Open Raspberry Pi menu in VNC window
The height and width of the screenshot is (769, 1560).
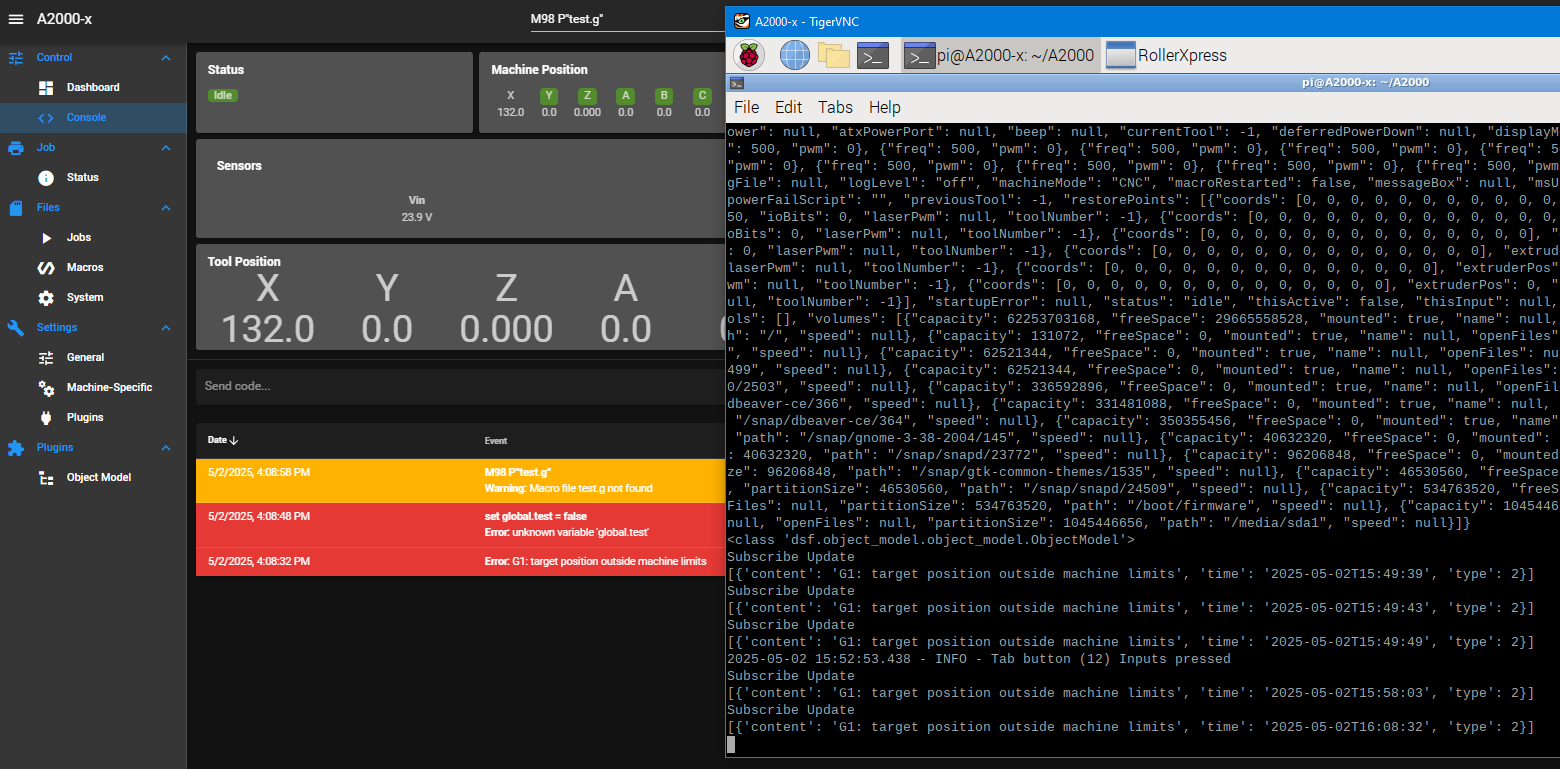point(749,55)
